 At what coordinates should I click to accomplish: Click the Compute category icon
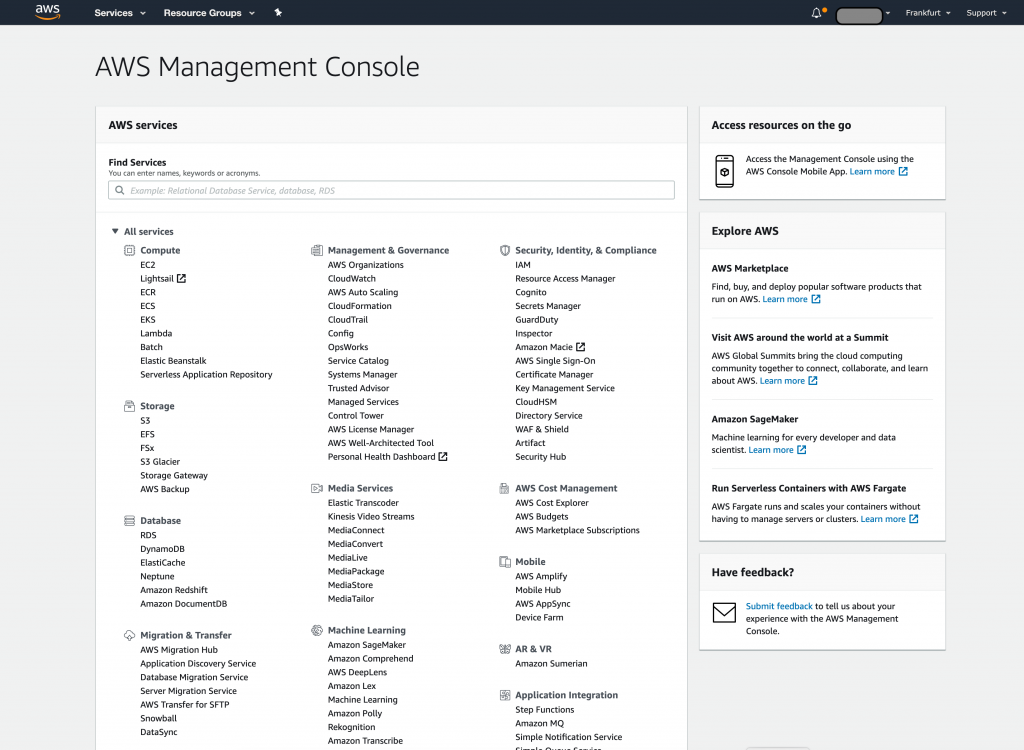tap(129, 250)
